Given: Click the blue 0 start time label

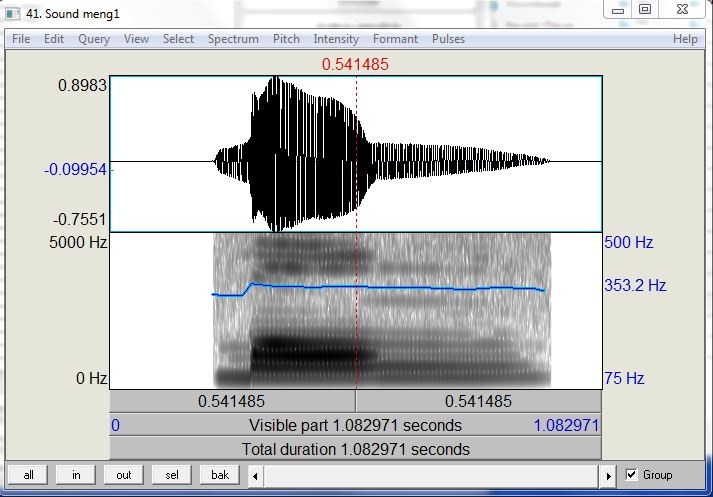Looking at the screenshot, I should pos(115,425).
